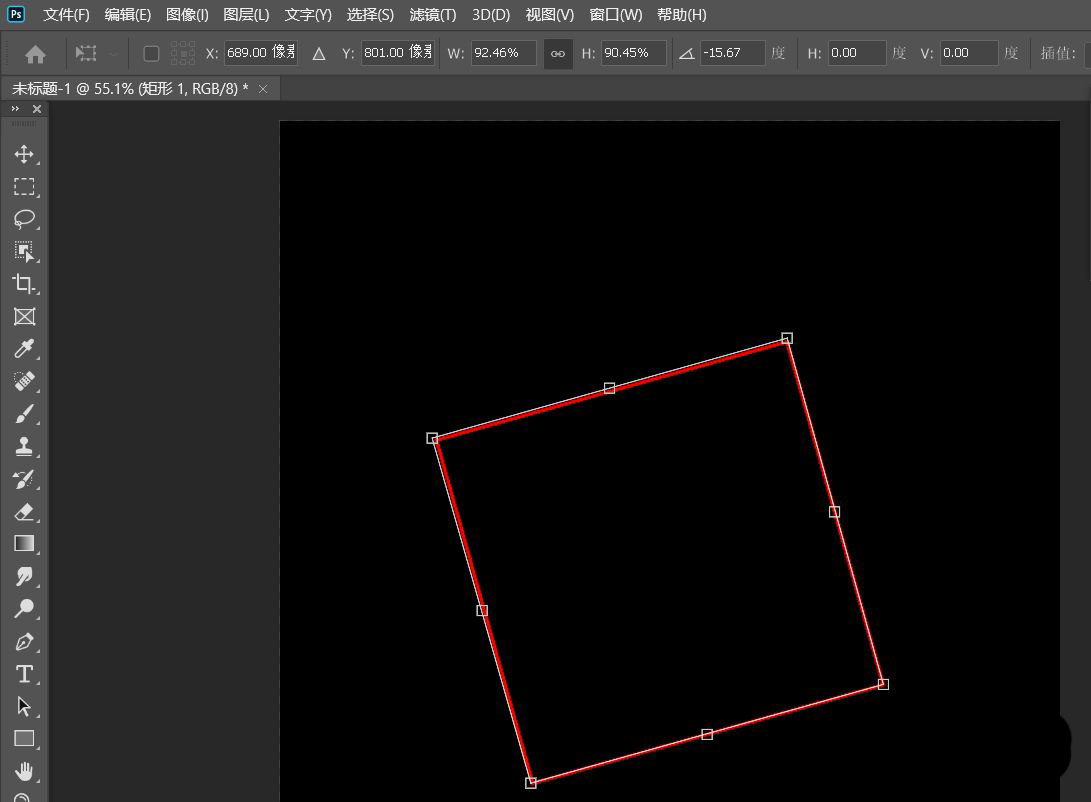Viewport: 1091px width, 802px height.
Task: Click the rotation angle input field
Action: [x=732, y=53]
